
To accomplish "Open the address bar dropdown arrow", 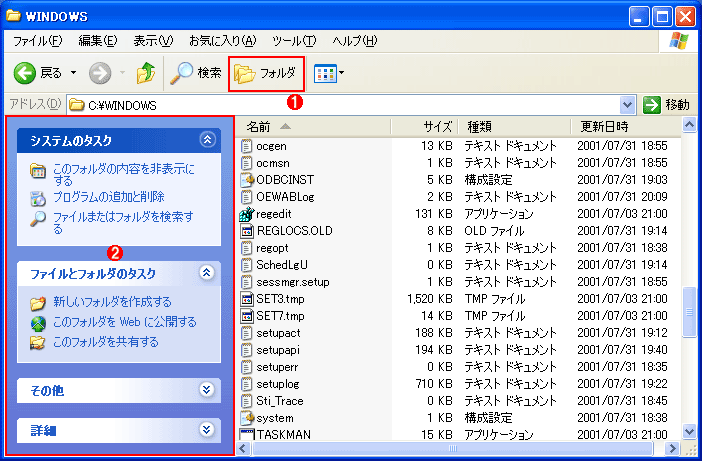I will tap(628, 105).
